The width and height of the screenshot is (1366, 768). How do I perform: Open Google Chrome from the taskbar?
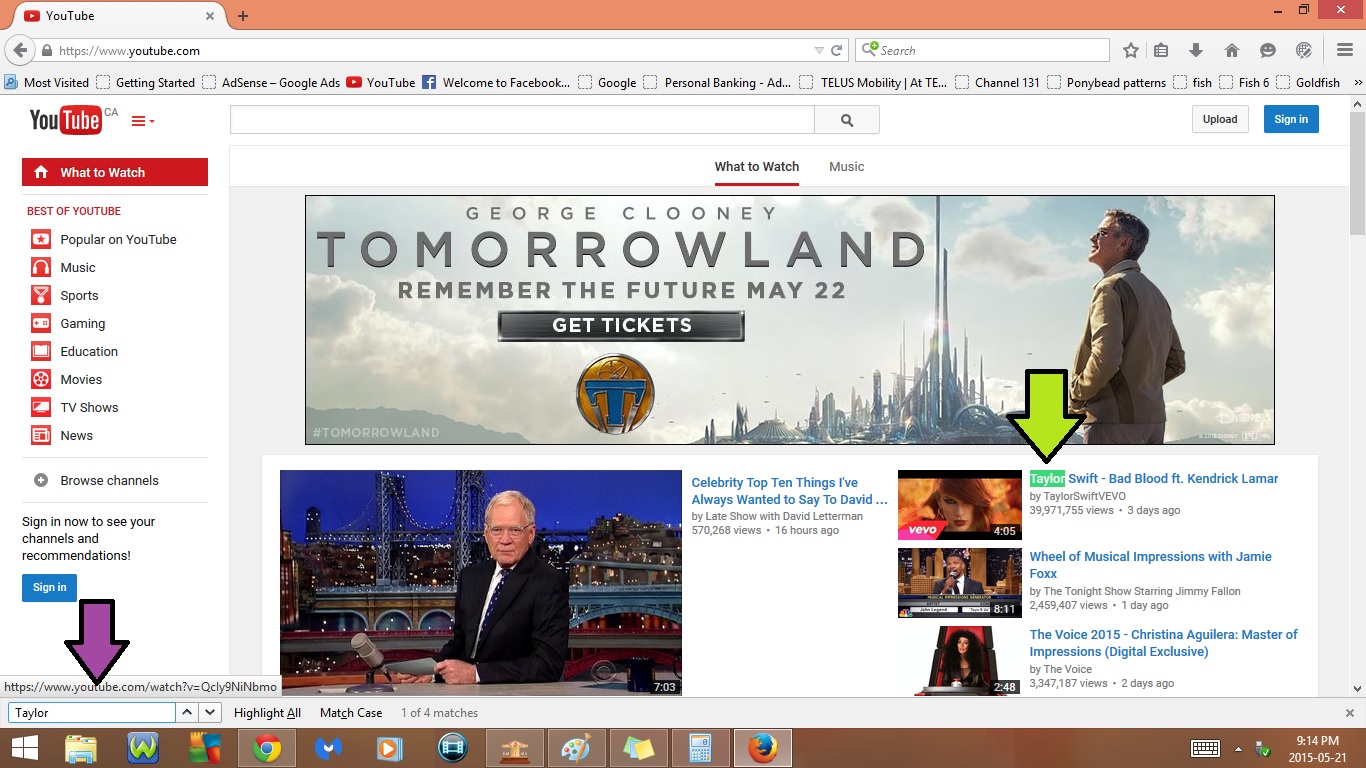pos(267,748)
